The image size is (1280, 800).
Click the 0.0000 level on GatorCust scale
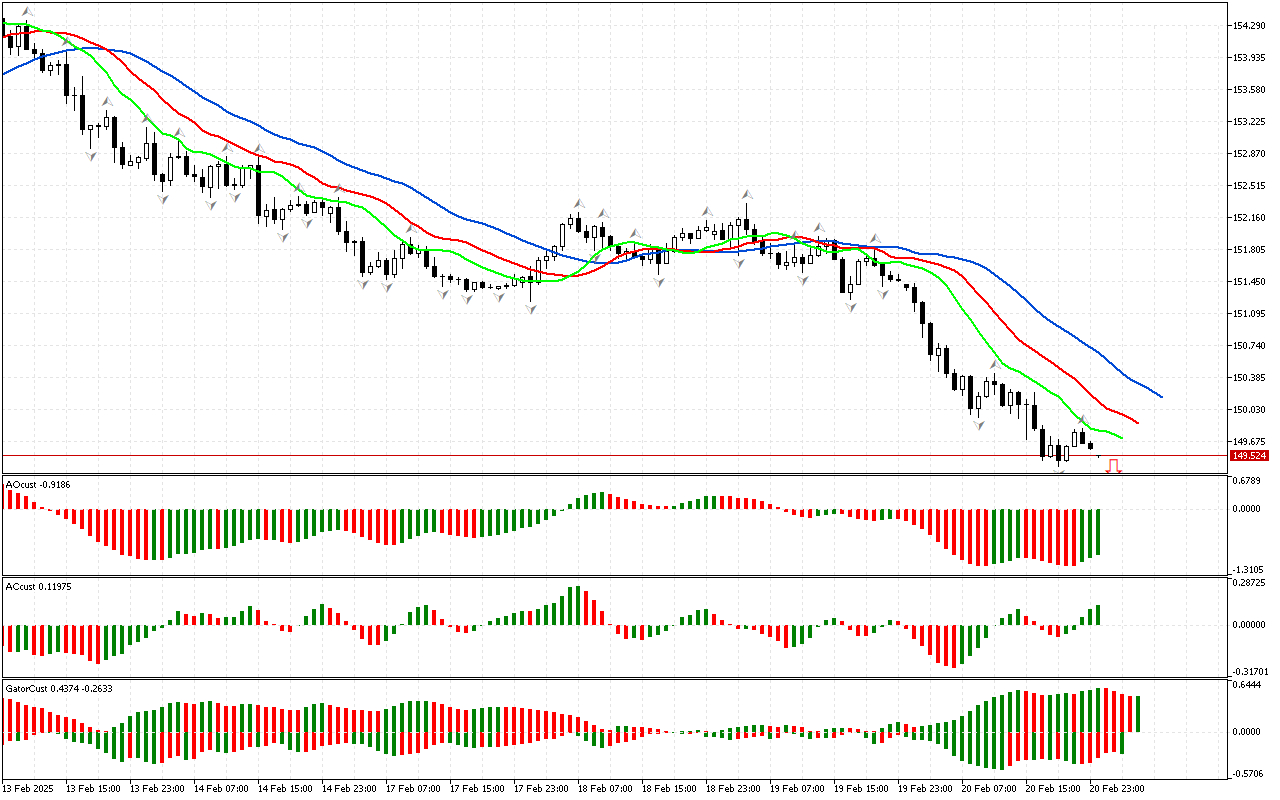tap(1247, 731)
